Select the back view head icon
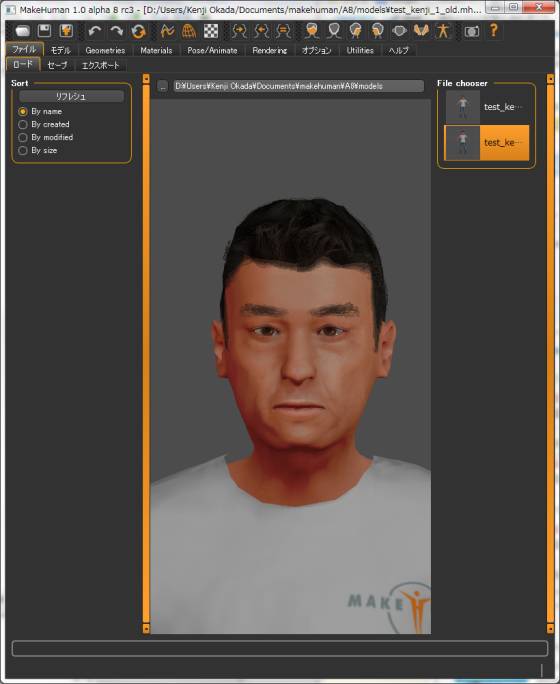 (334, 31)
